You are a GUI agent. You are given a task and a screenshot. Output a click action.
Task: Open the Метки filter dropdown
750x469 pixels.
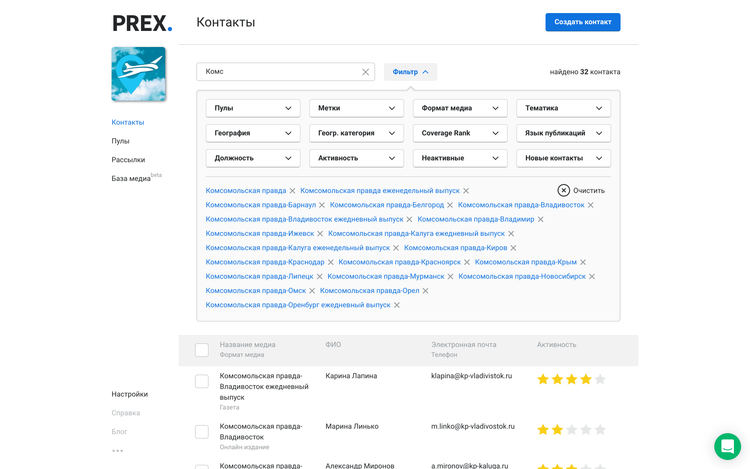(356, 108)
